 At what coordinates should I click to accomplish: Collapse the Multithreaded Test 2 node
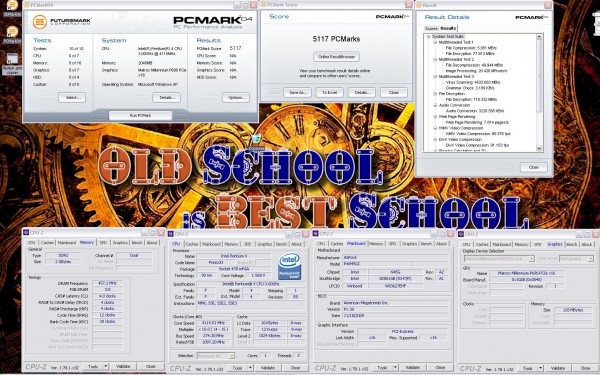click(435, 60)
